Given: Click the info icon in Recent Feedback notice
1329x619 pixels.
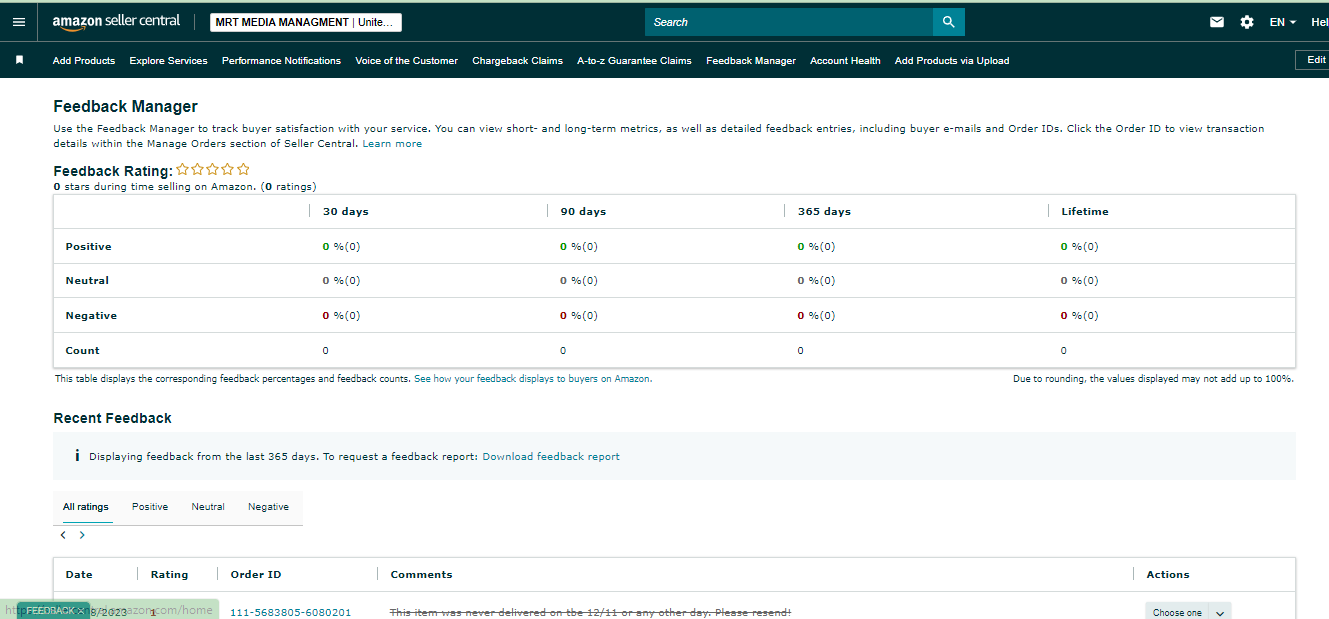Looking at the screenshot, I should 77,456.
